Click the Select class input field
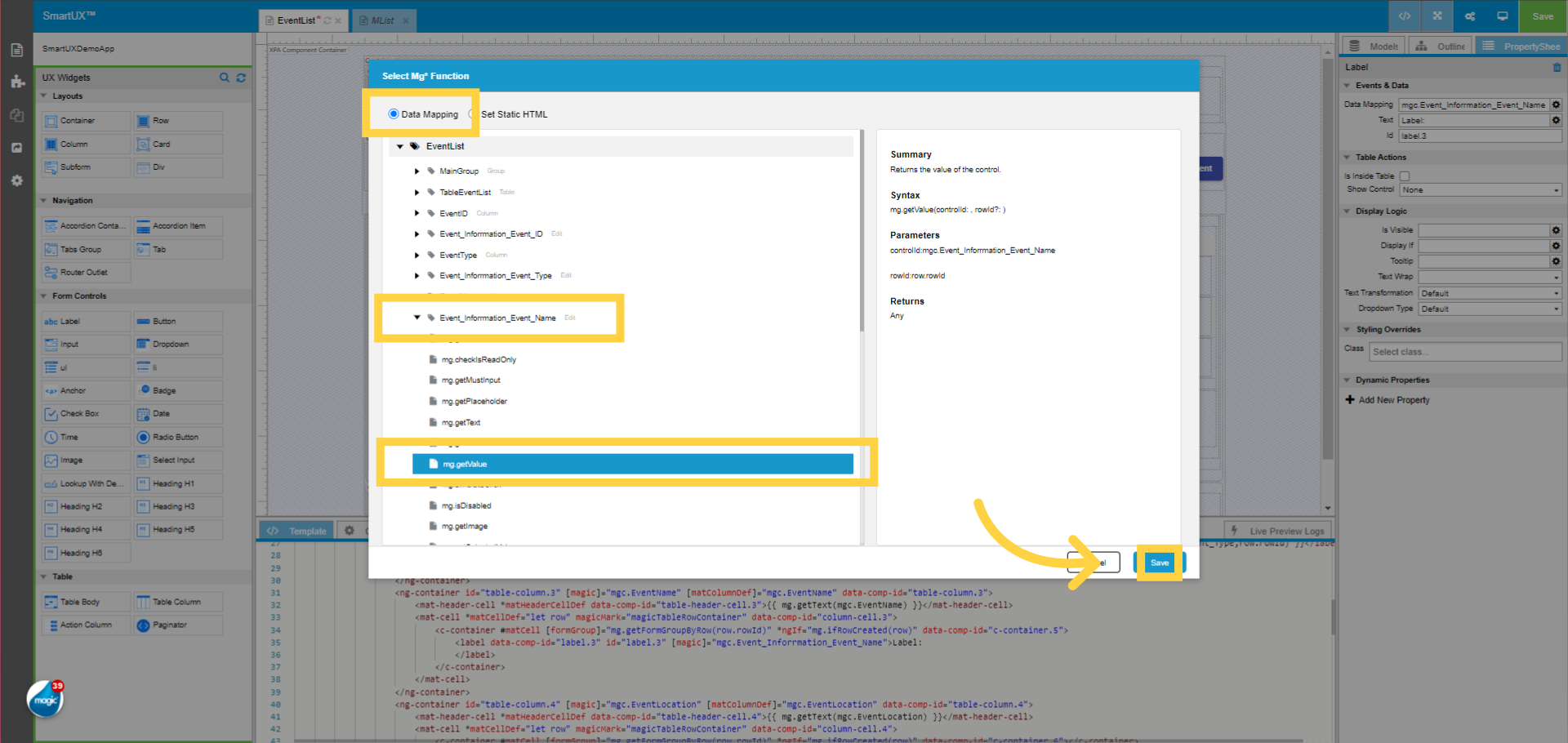The height and width of the screenshot is (743, 1568). 1465,351
